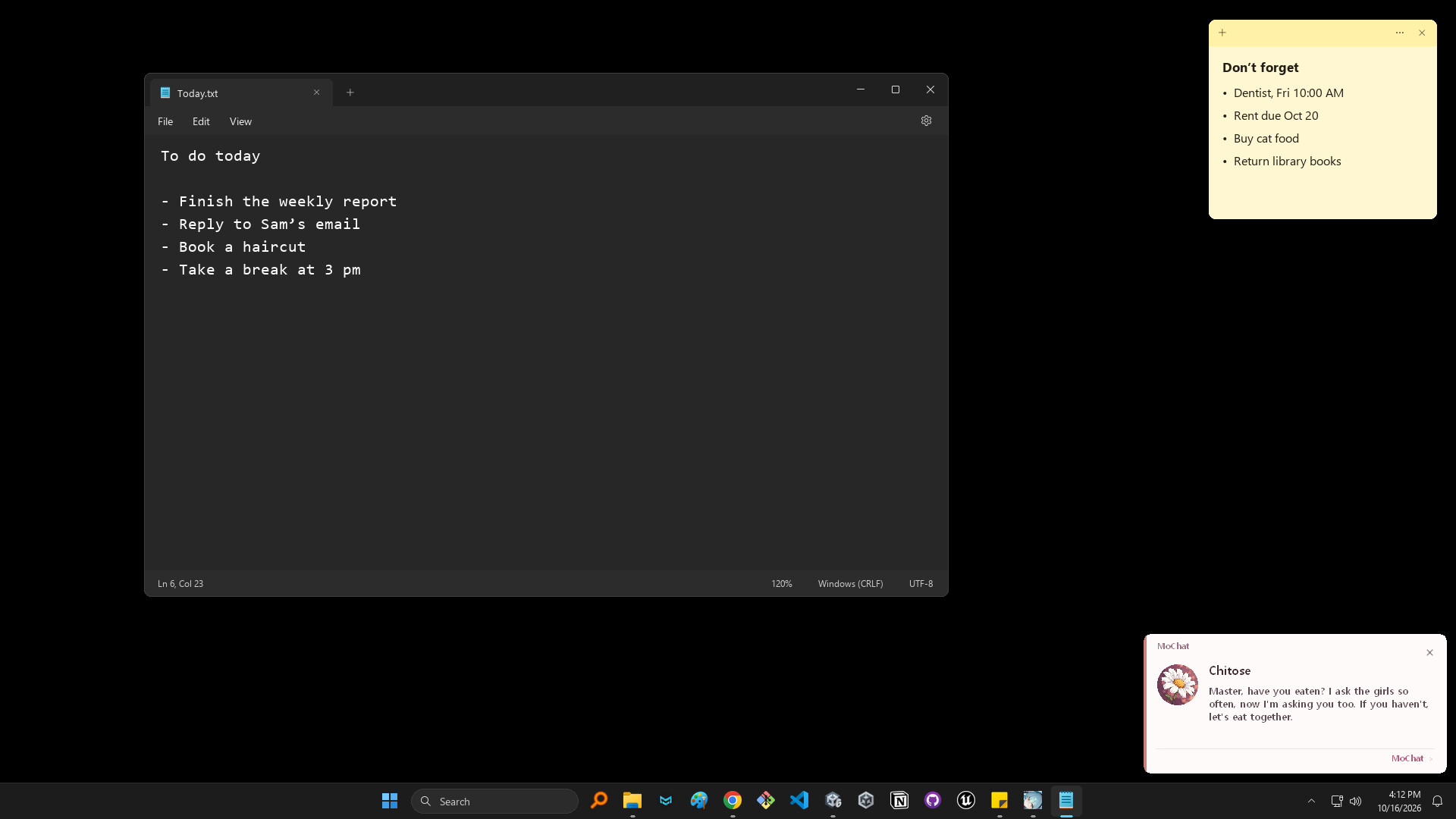Select the Today.txt tab

click(241, 93)
